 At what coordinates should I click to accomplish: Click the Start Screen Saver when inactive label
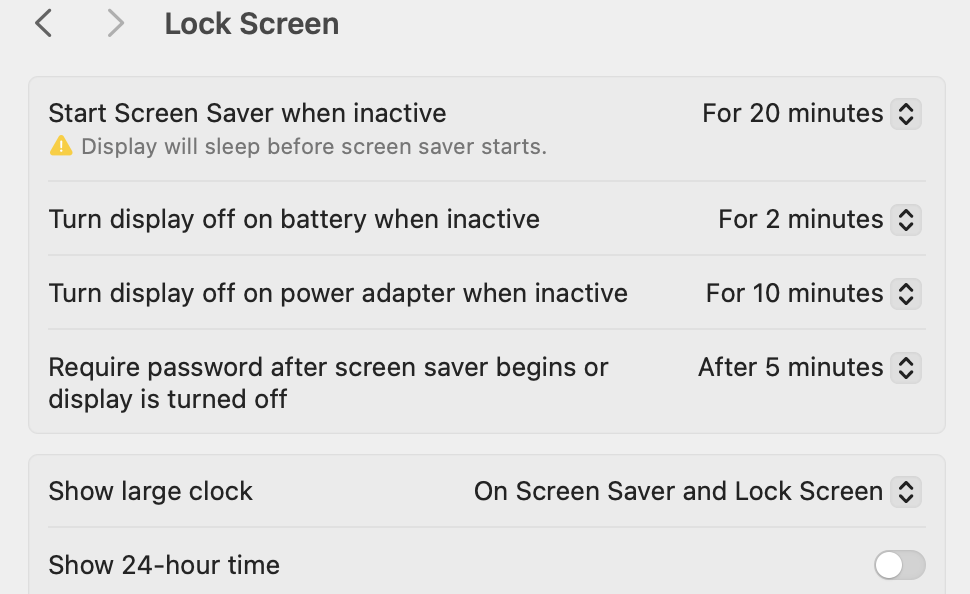(x=247, y=113)
